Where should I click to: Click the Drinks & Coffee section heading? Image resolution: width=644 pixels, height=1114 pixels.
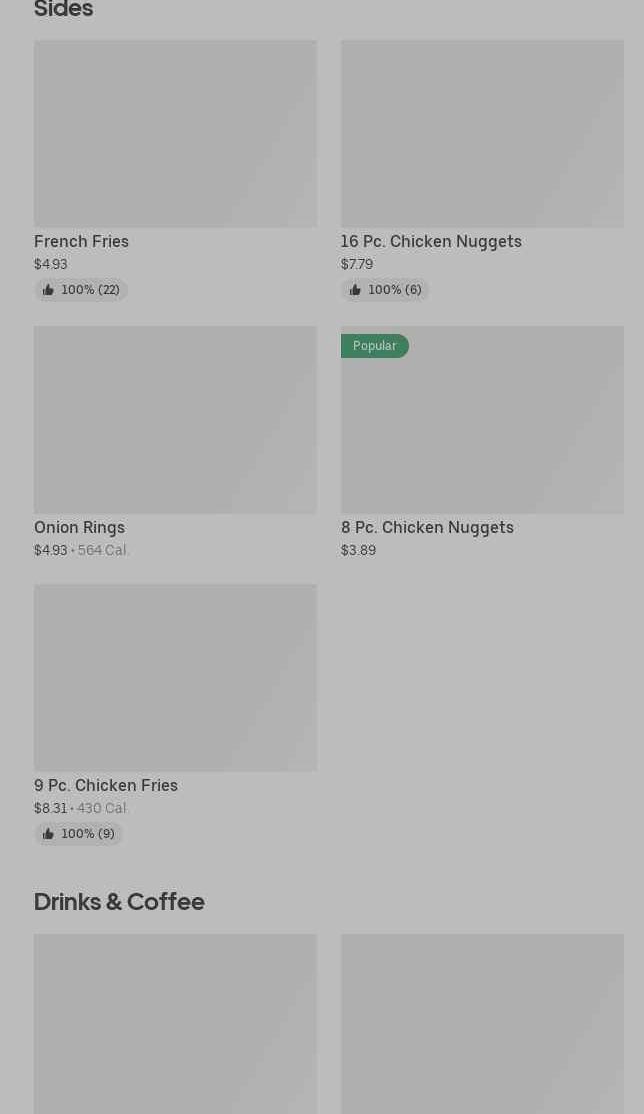click(x=119, y=901)
